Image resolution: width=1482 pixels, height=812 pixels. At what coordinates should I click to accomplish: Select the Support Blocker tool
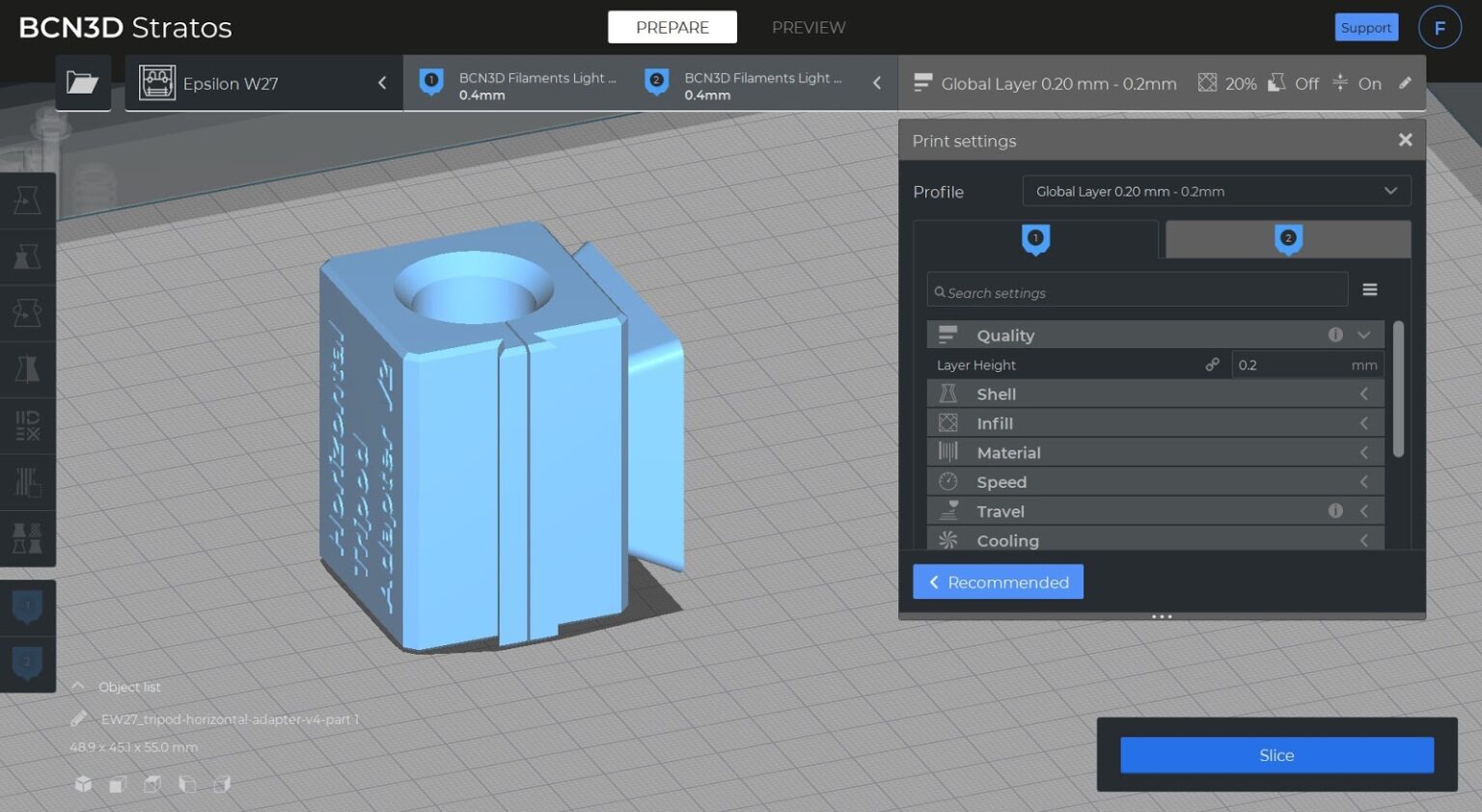(28, 482)
